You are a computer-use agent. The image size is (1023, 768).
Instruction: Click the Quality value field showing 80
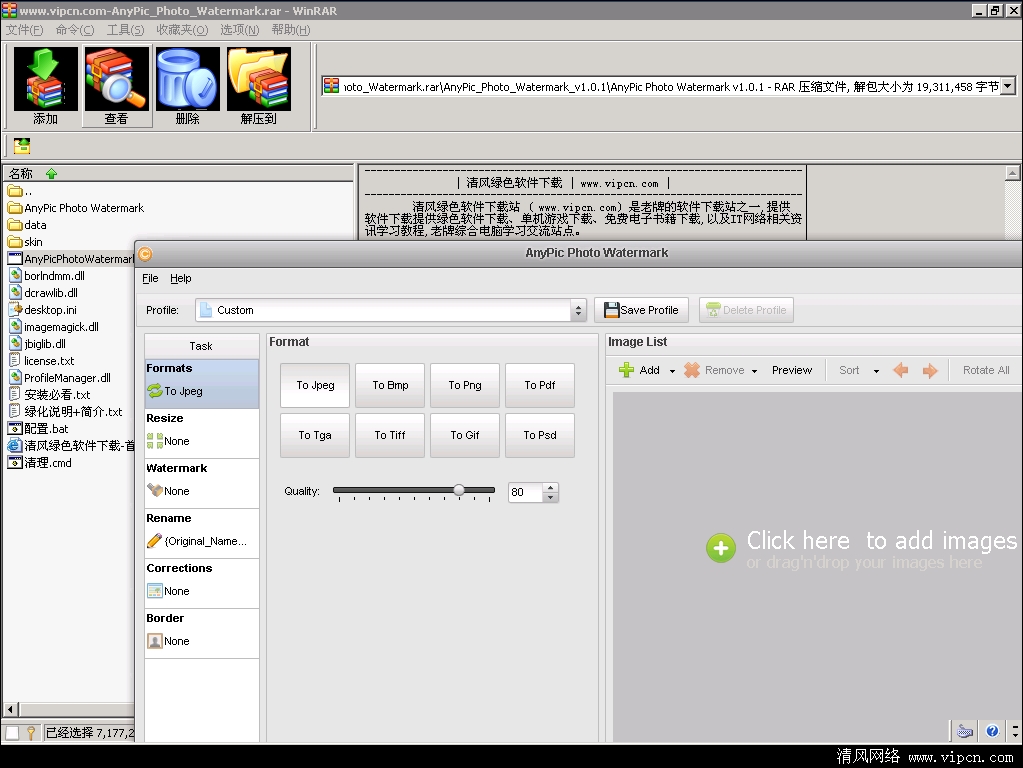[525, 492]
